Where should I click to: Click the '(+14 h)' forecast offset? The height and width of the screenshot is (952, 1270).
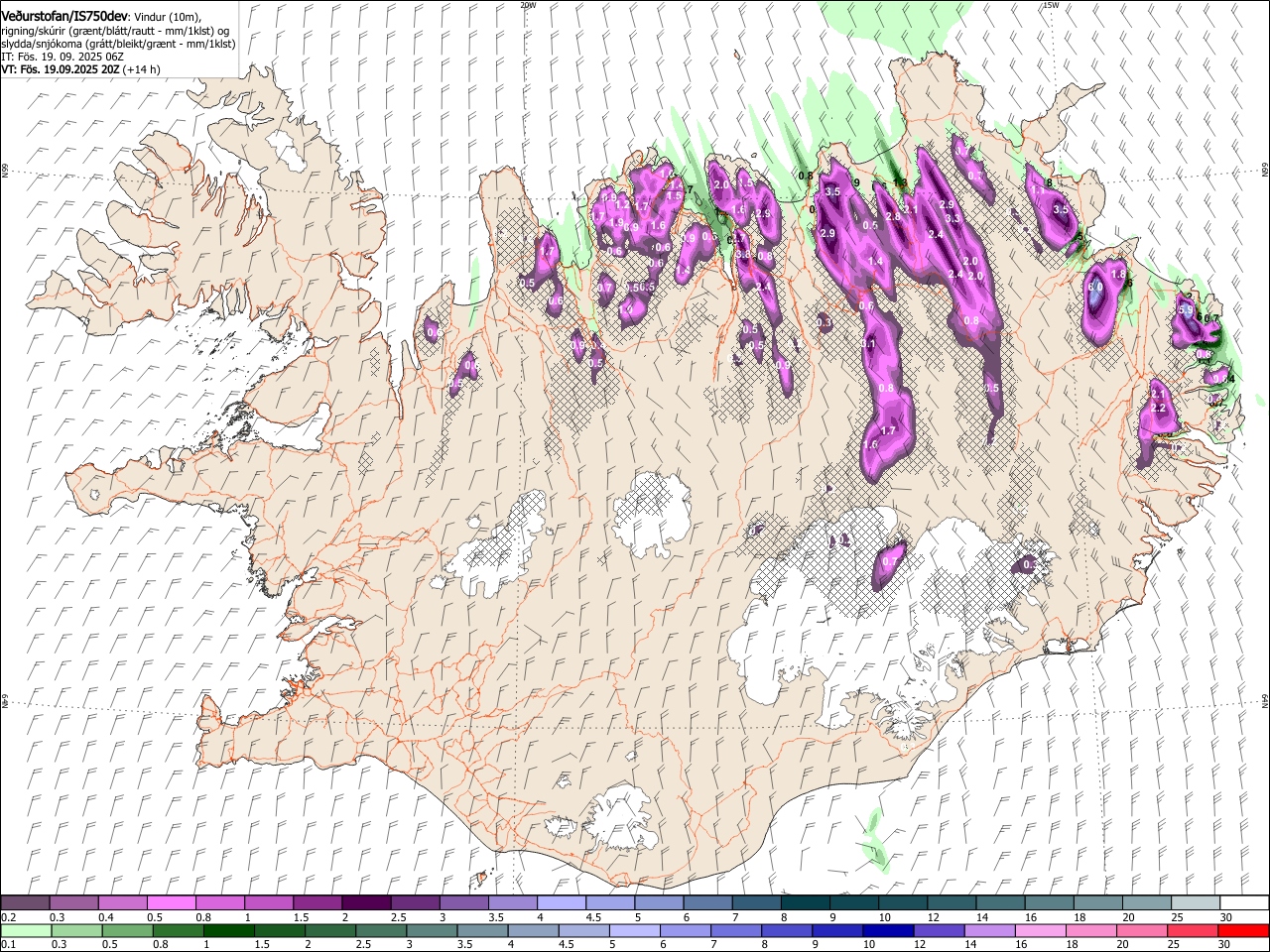point(141,69)
